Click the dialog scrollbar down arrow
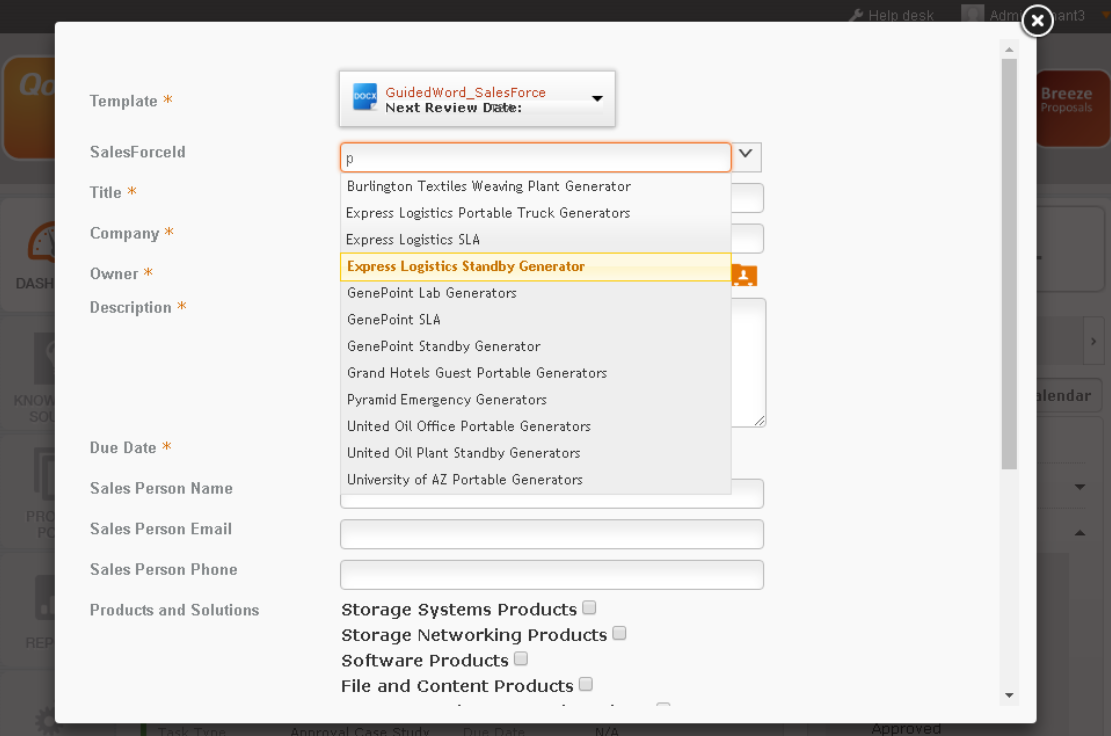The width and height of the screenshot is (1111, 736). point(1009,696)
